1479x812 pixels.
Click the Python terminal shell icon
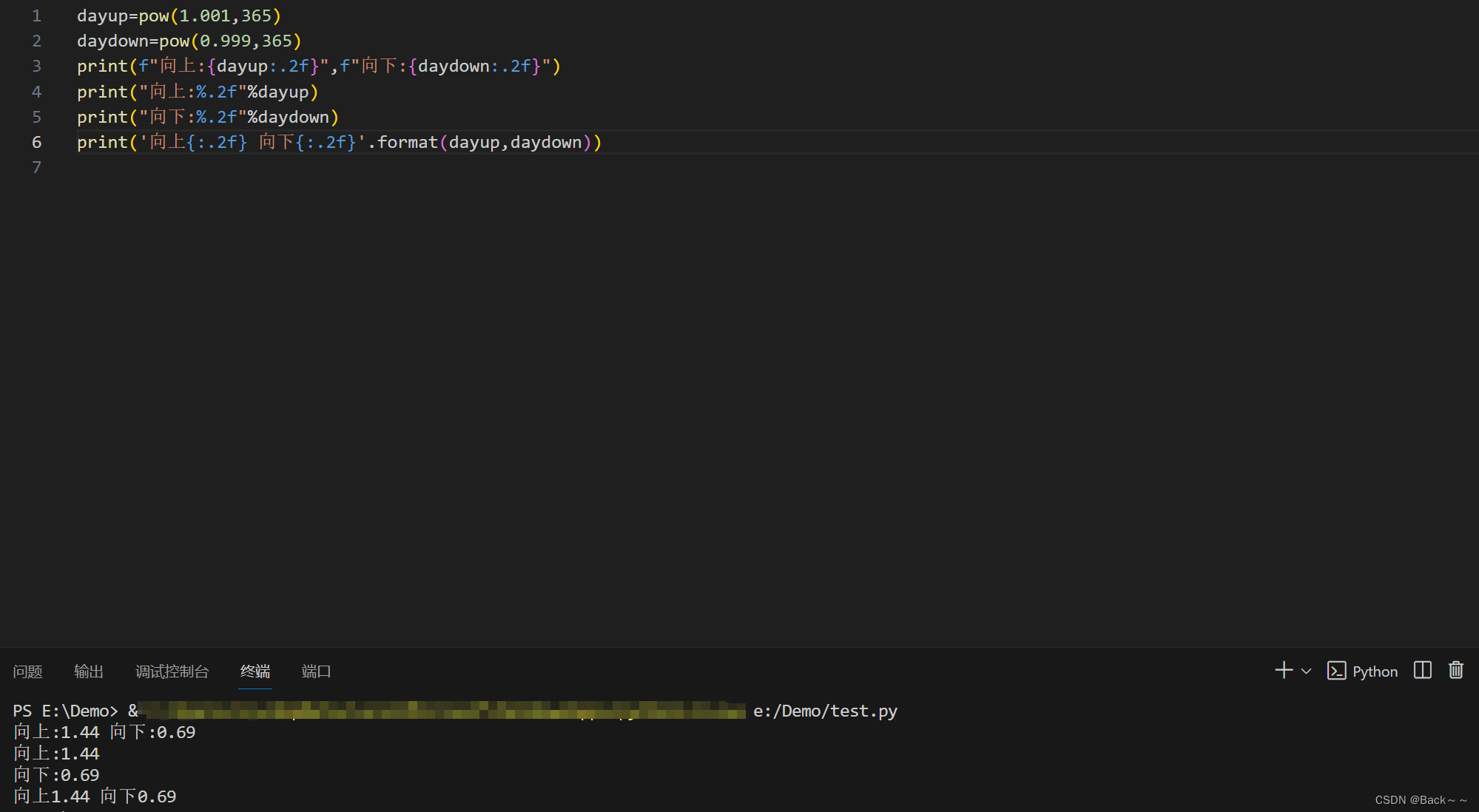point(1336,671)
